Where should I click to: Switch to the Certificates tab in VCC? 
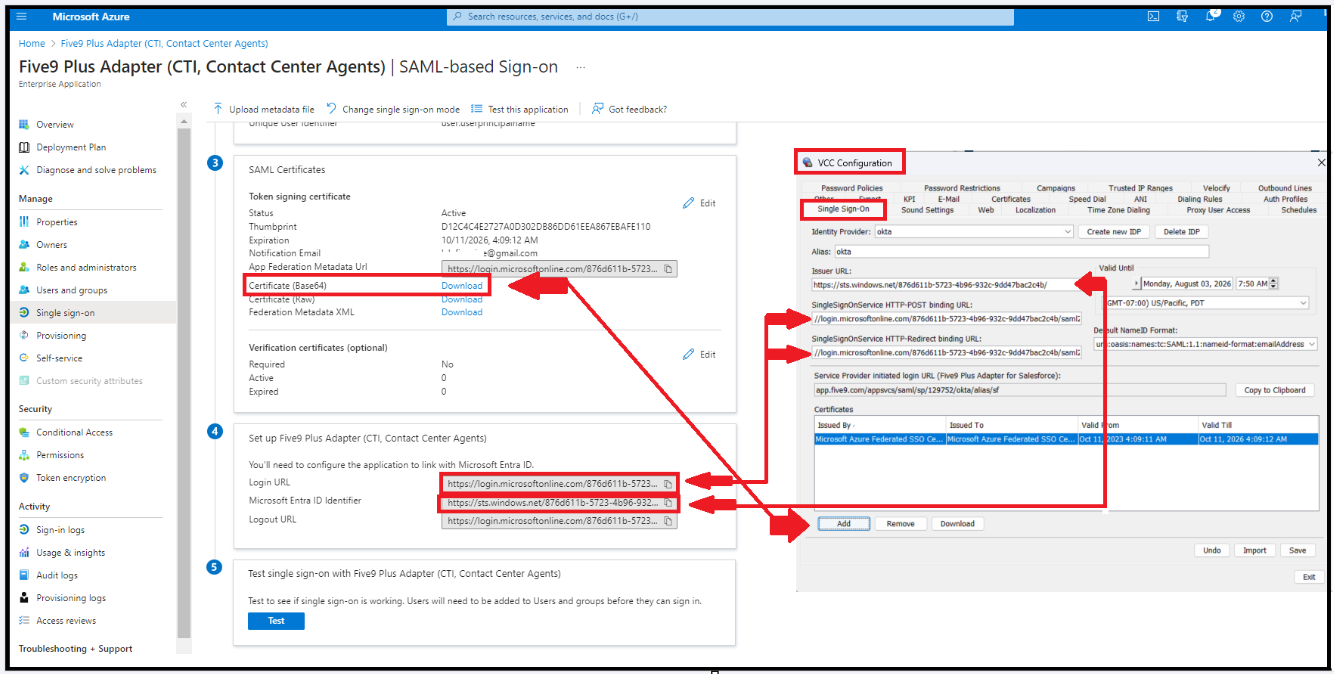(1011, 199)
